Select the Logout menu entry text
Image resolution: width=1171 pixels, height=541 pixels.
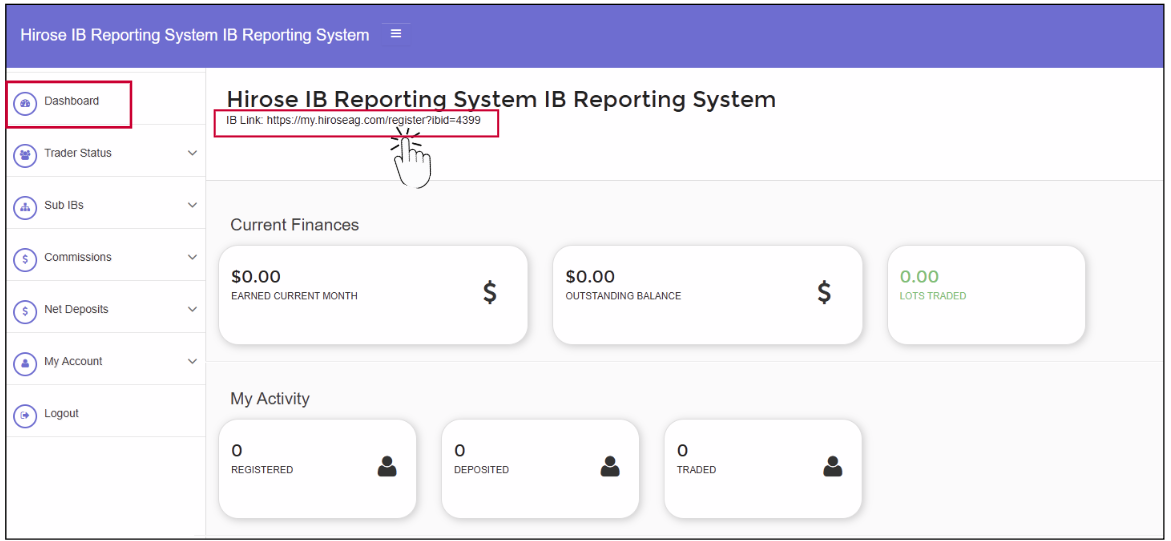click(x=61, y=413)
